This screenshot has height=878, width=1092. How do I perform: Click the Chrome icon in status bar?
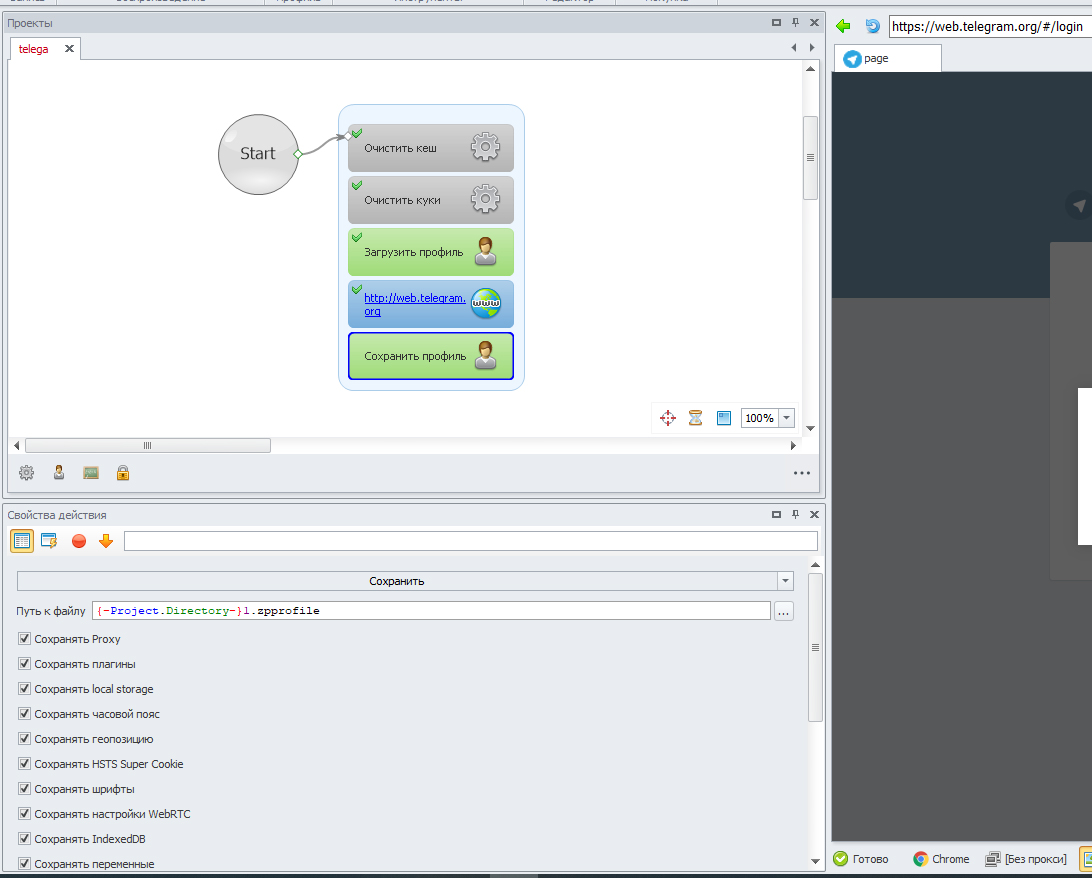tap(921, 859)
